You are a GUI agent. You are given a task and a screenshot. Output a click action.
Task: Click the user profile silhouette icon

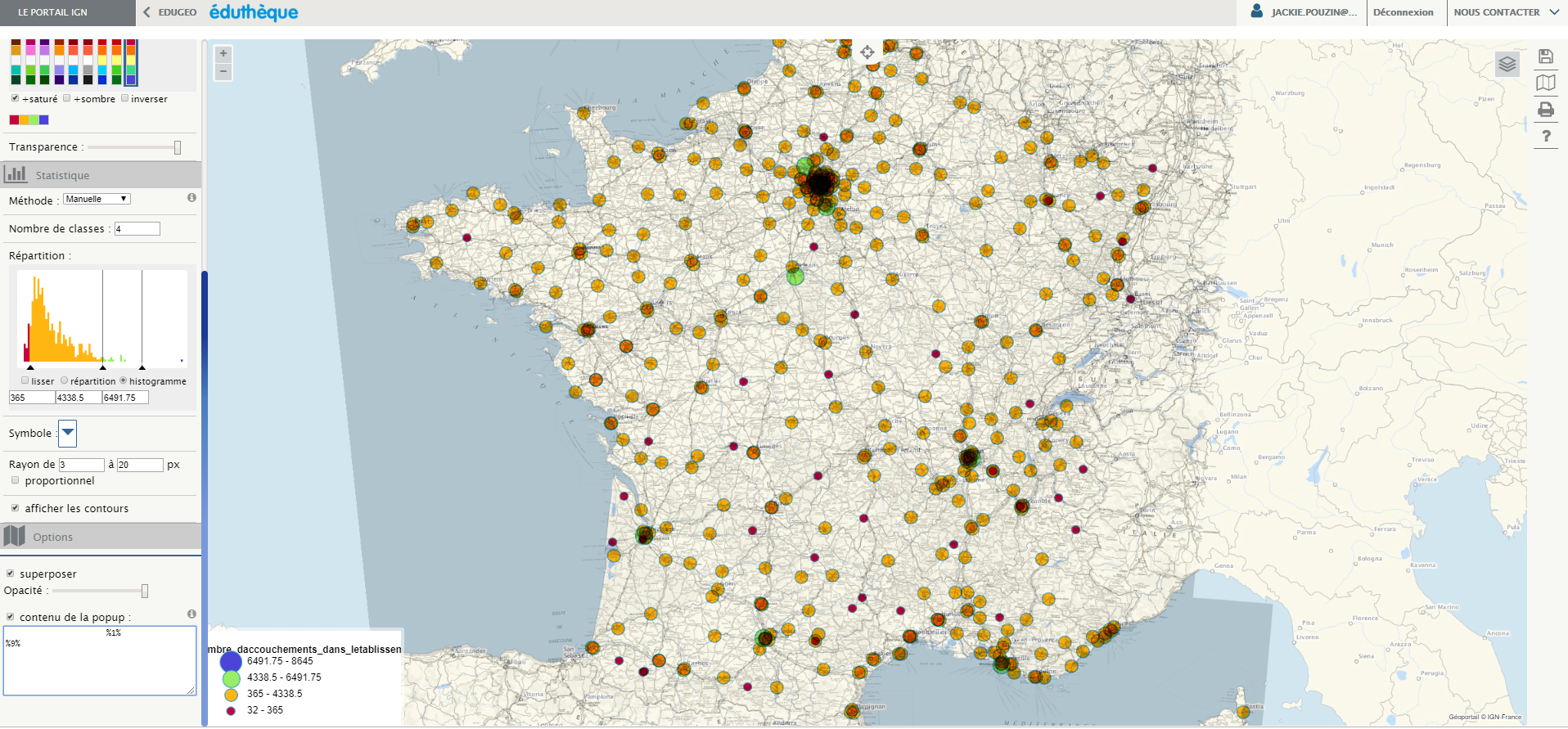(1257, 11)
